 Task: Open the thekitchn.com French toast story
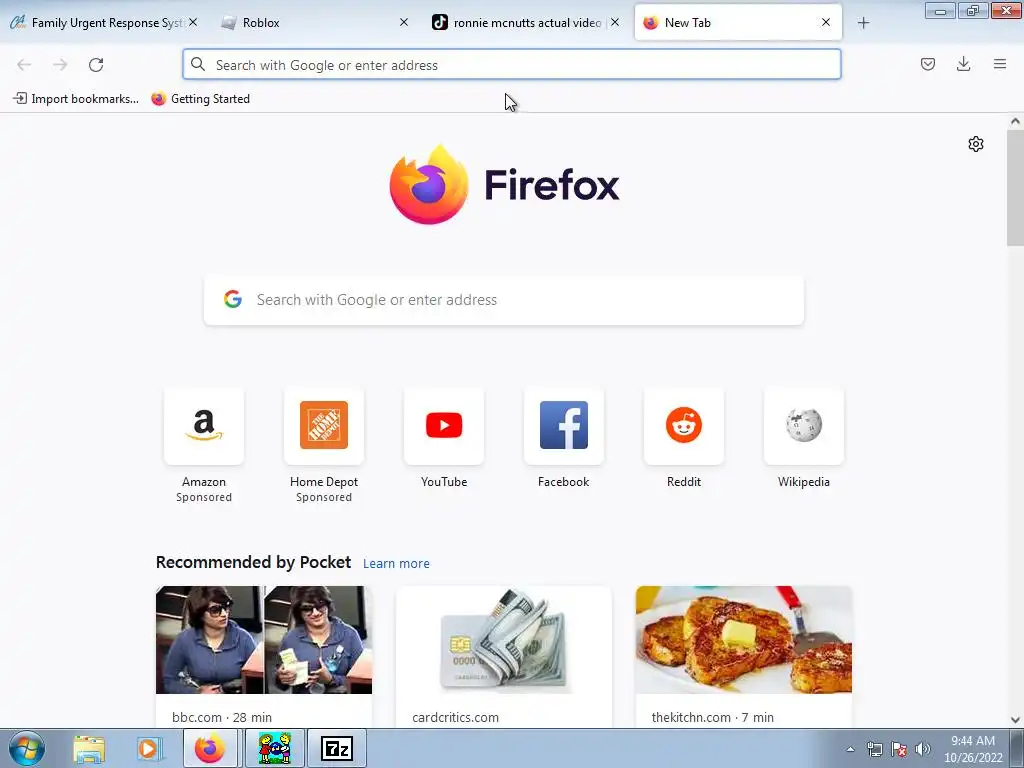tap(743, 639)
